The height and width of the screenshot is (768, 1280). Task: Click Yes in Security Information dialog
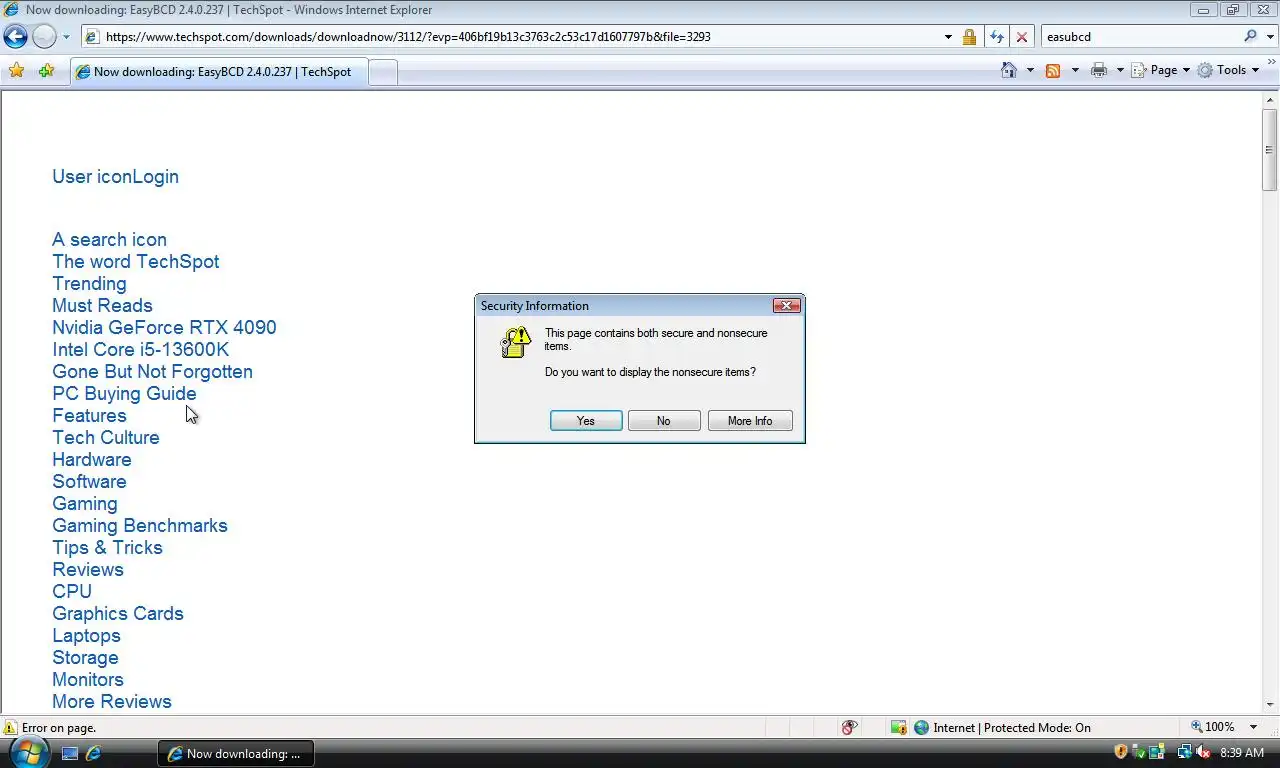tap(586, 421)
